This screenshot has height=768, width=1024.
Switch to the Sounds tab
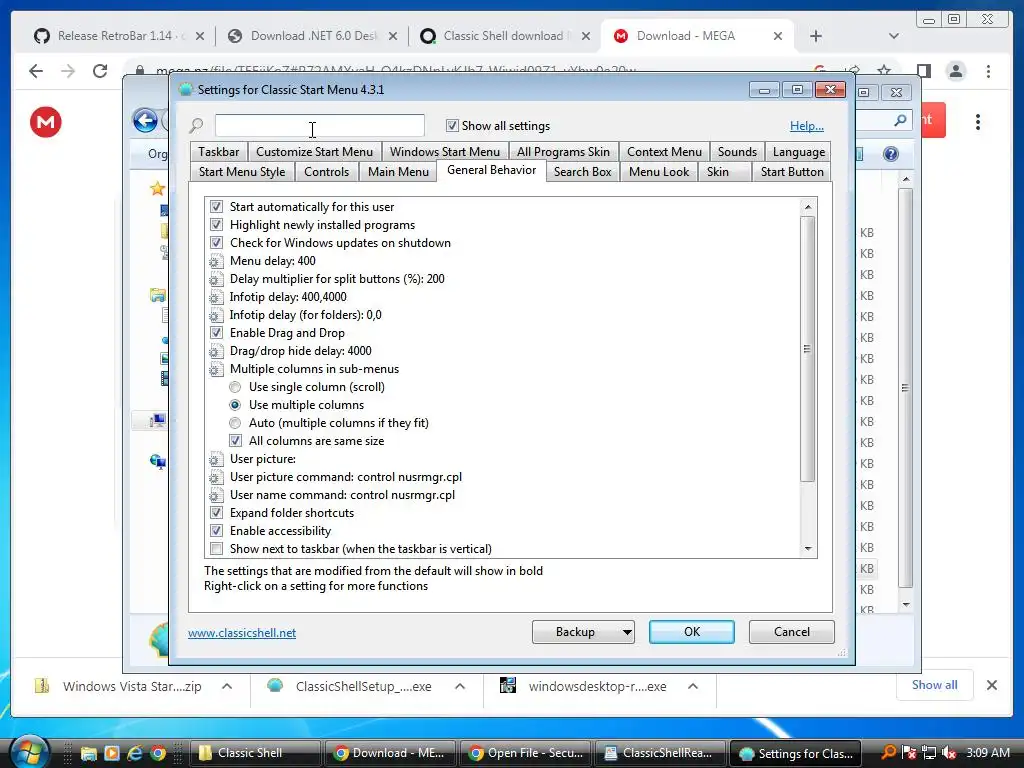[x=737, y=152]
